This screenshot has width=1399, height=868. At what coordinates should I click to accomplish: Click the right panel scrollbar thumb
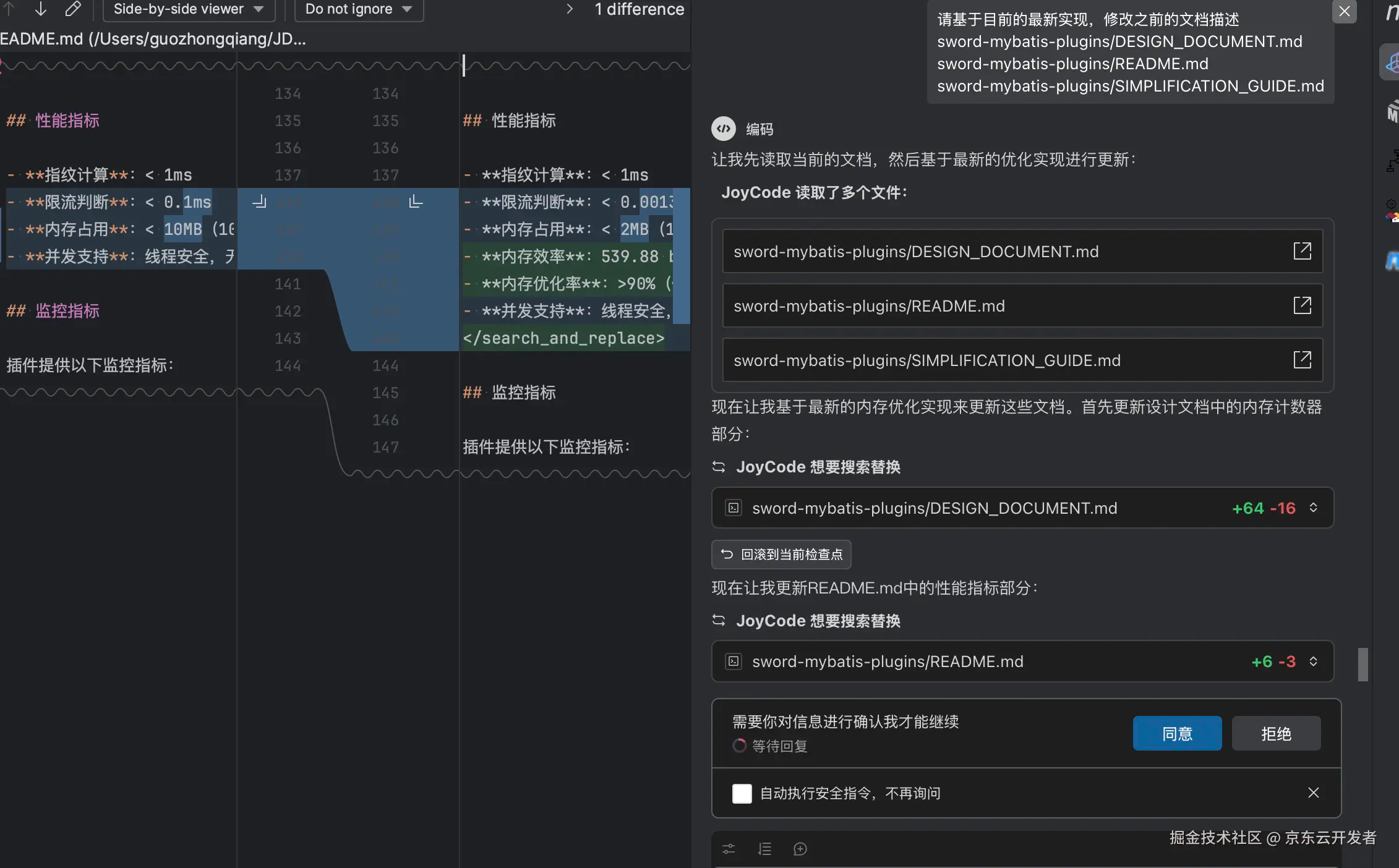click(1362, 665)
